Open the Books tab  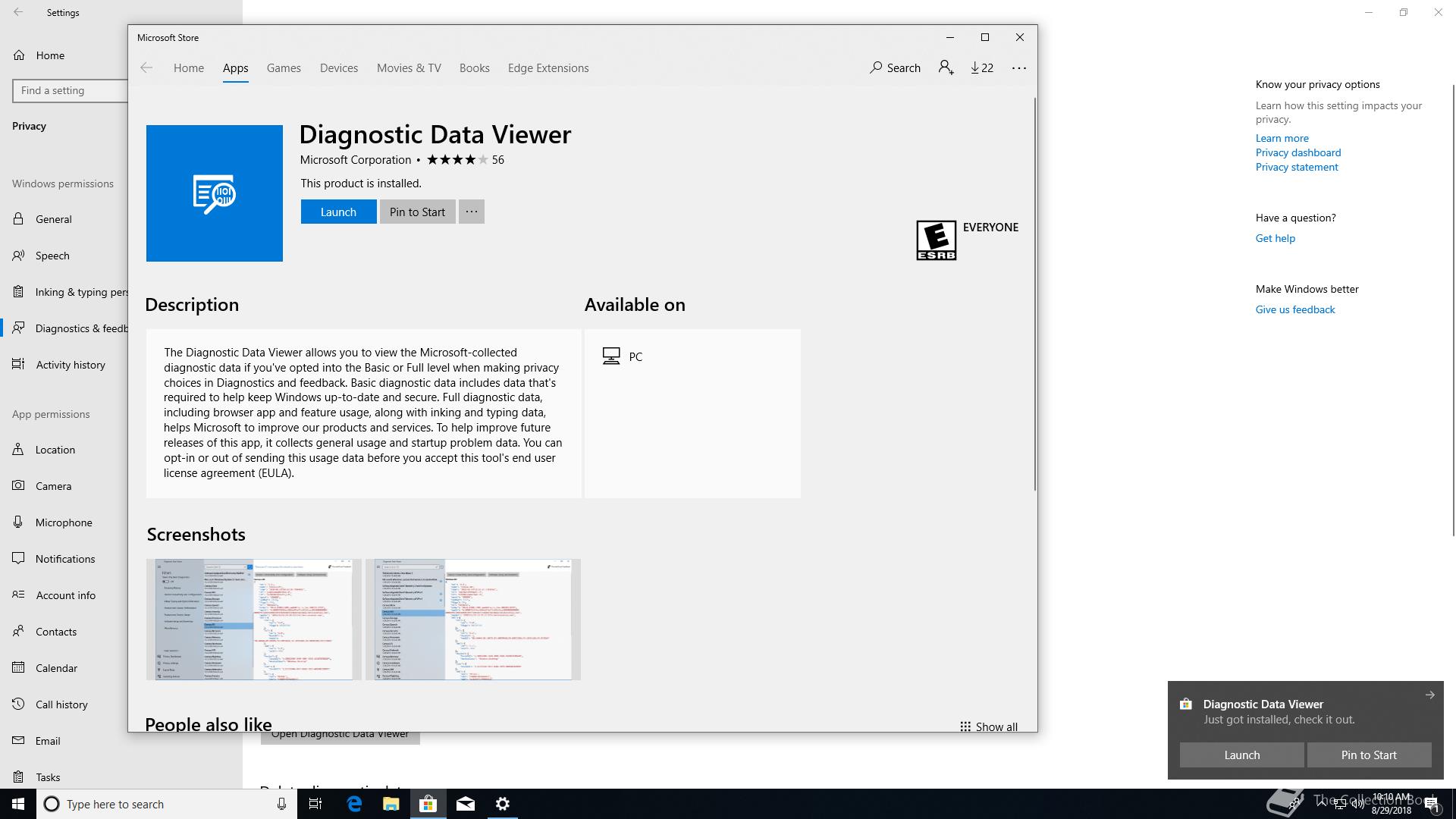click(x=475, y=68)
